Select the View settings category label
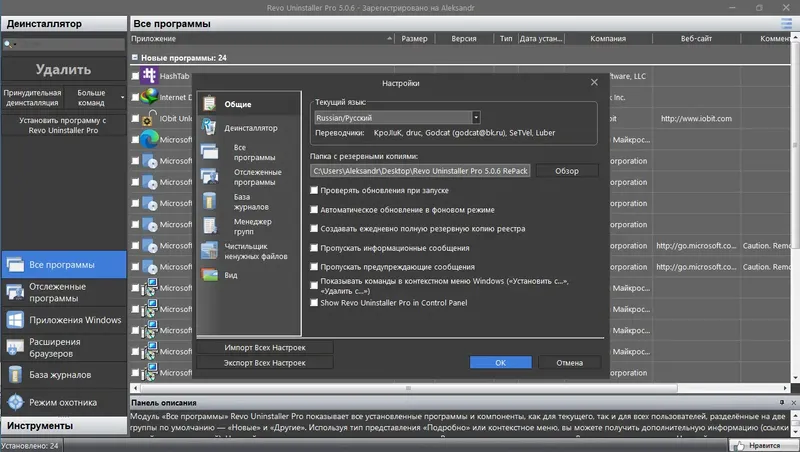 [231, 275]
